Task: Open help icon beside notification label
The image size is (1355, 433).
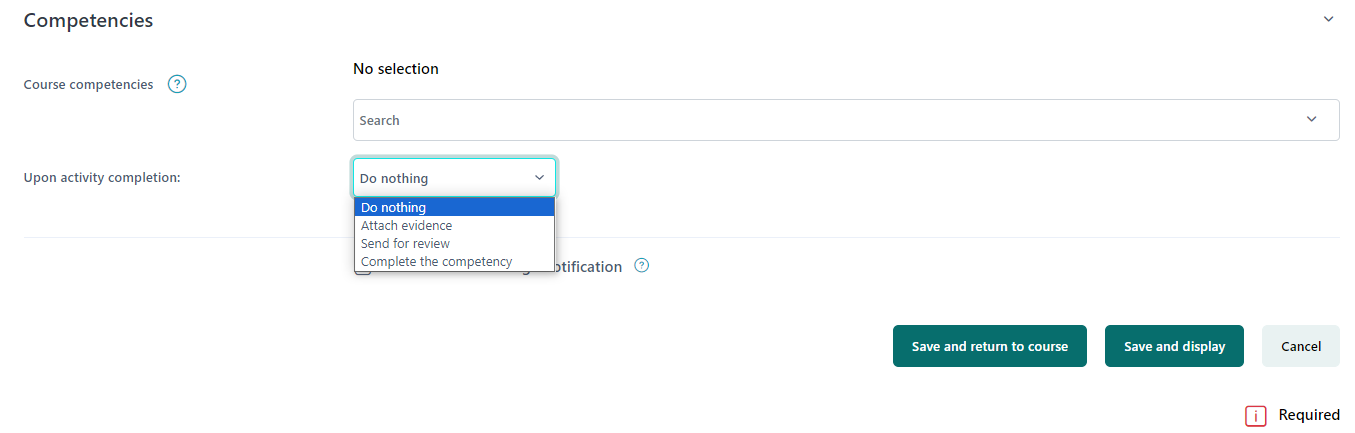Action: pos(642,266)
